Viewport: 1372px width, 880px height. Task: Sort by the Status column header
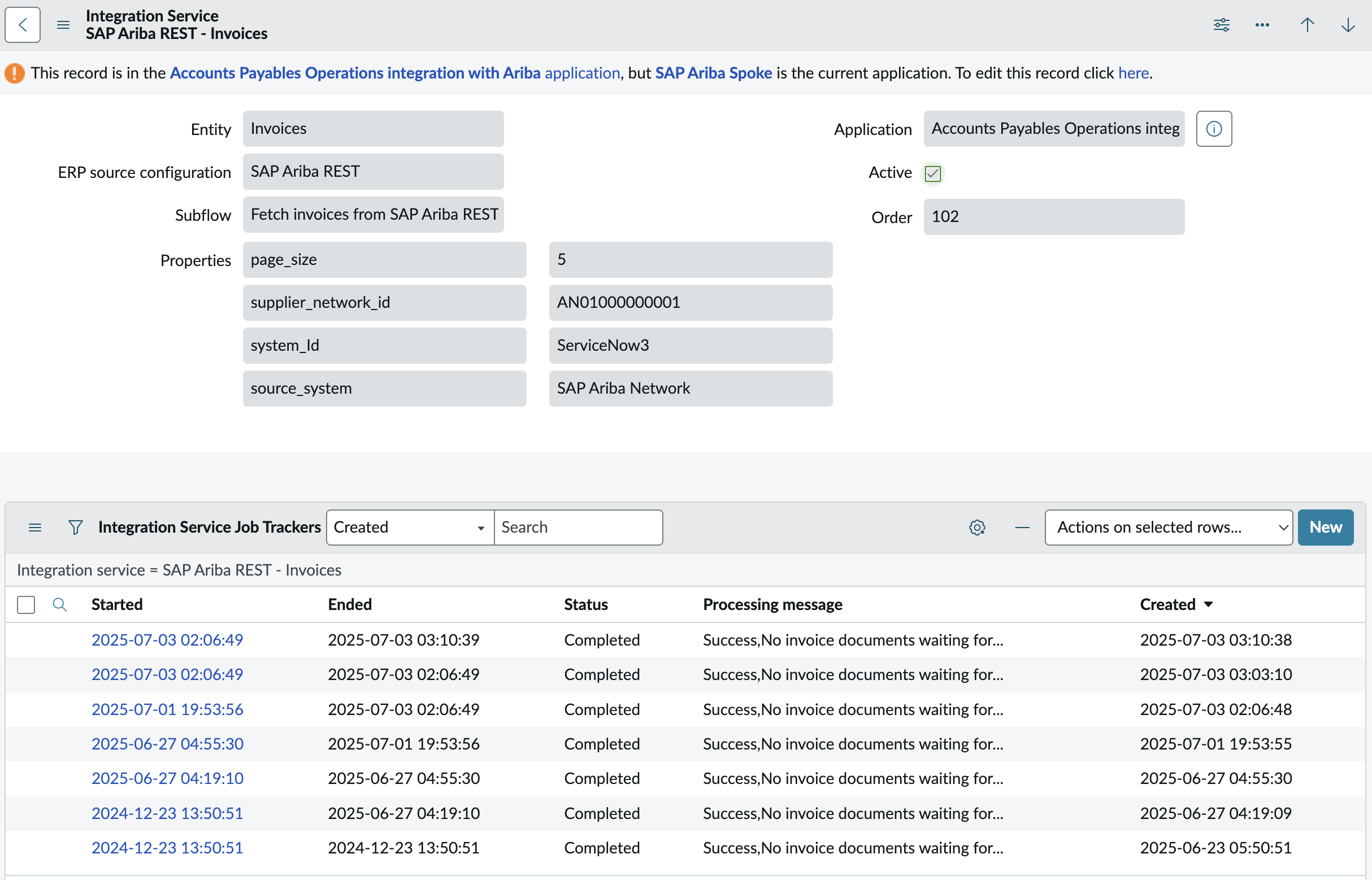586,604
